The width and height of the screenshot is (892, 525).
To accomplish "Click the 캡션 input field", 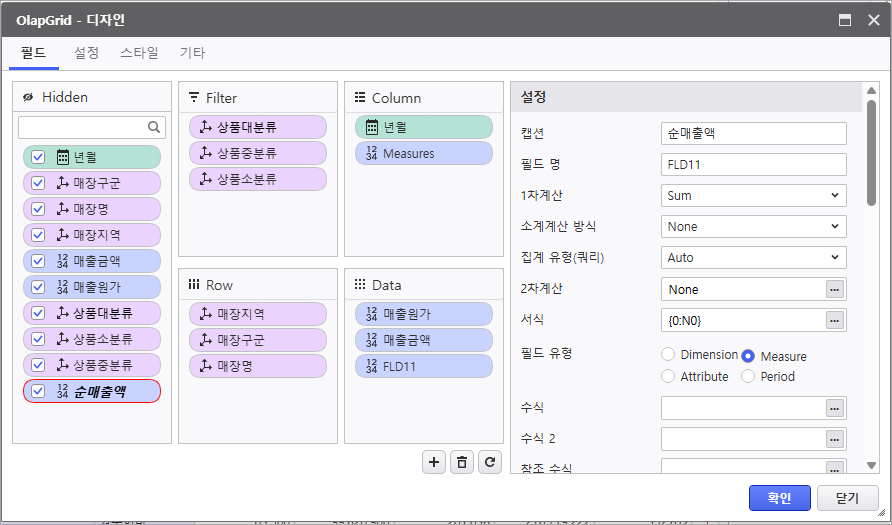I will [754, 133].
